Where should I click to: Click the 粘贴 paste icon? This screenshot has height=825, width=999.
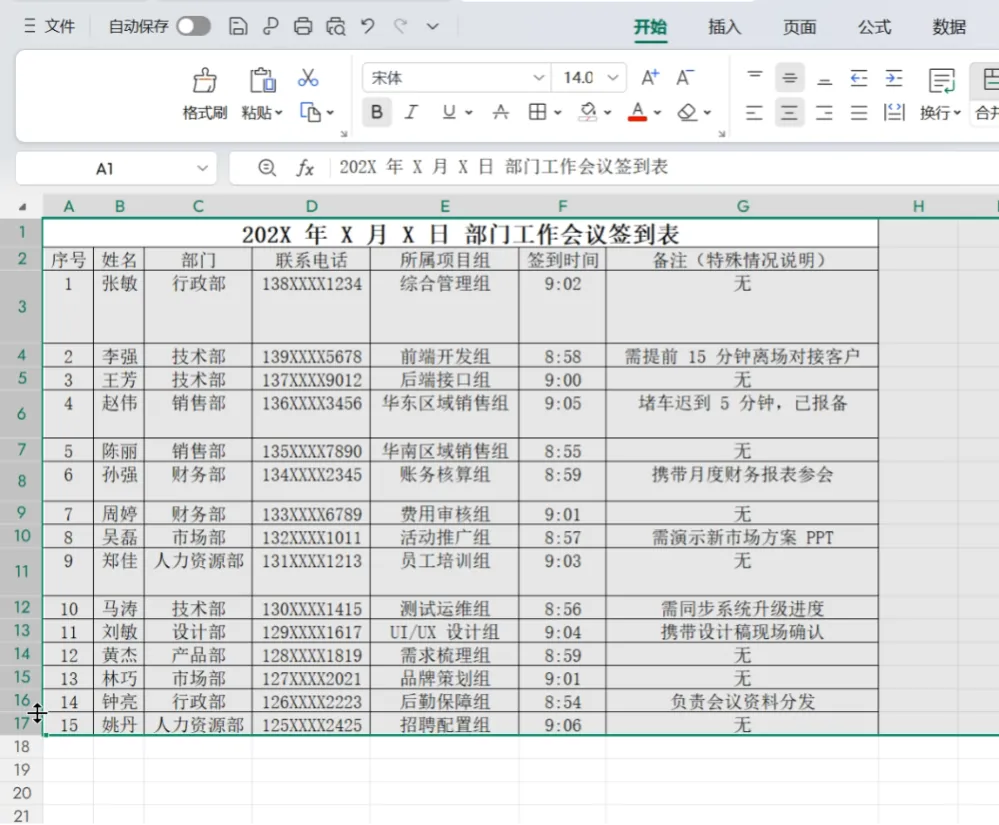pos(262,81)
